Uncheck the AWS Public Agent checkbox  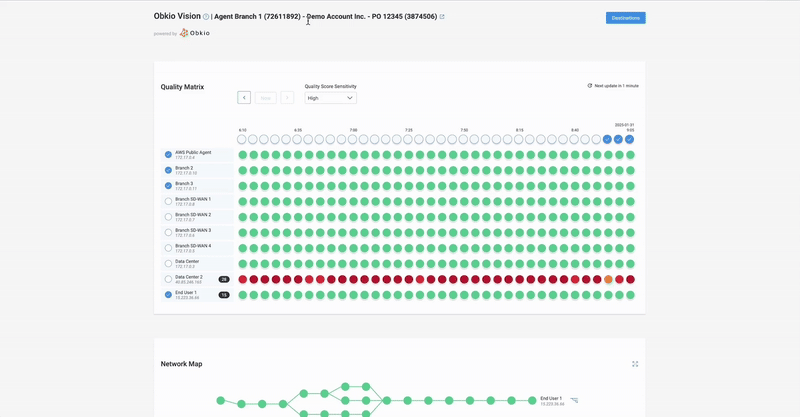tap(168, 155)
